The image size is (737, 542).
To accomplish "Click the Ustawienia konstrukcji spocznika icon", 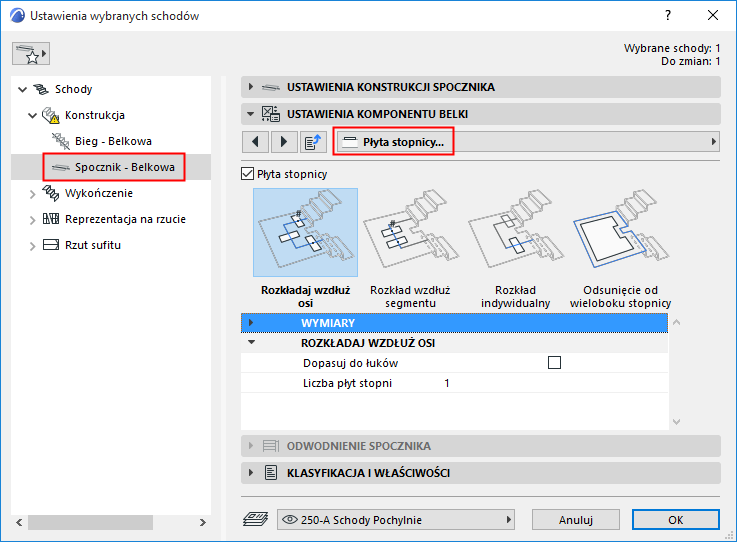I will pos(271,87).
